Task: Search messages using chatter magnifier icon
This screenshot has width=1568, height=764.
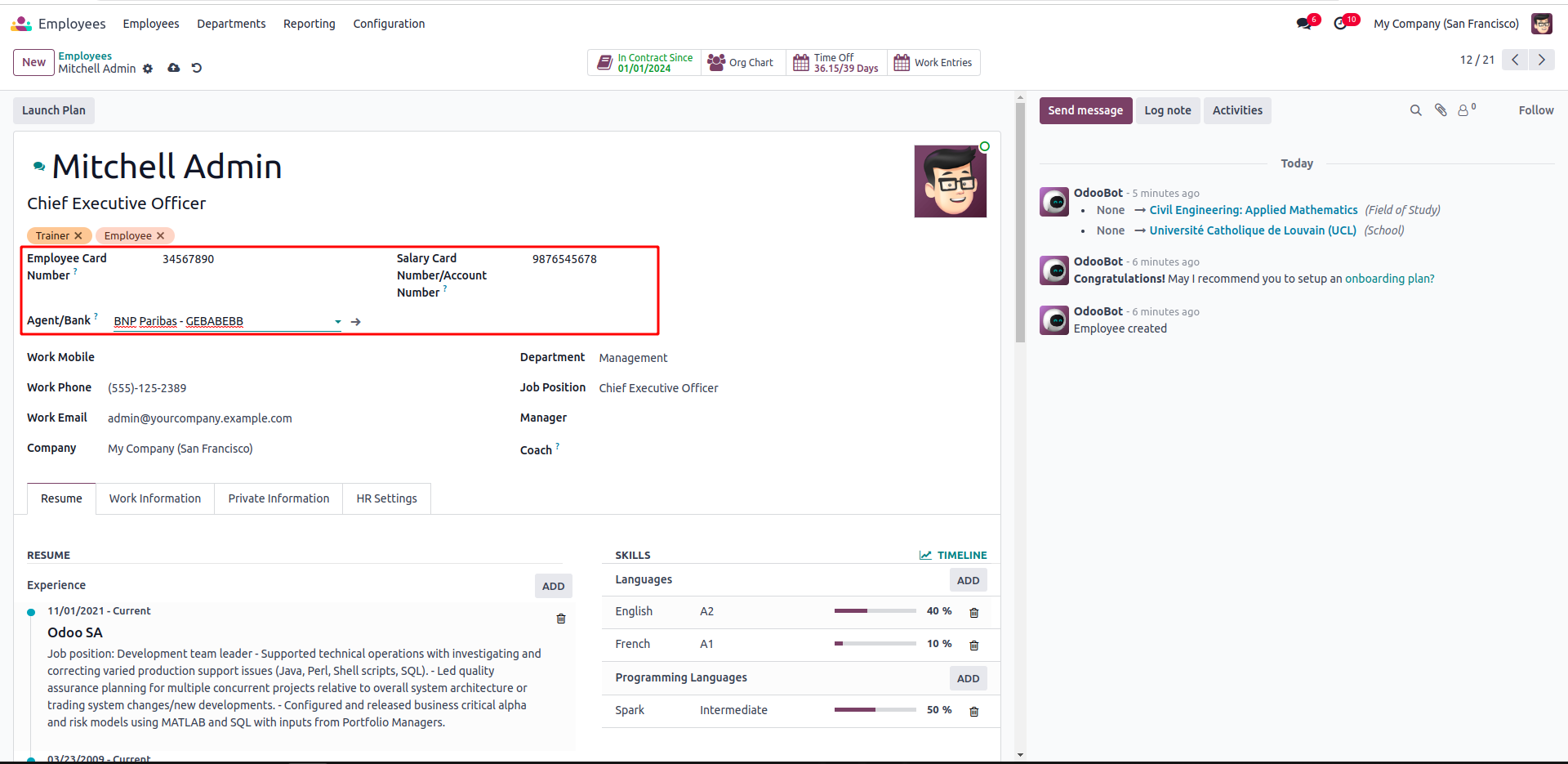Action: (x=1415, y=110)
